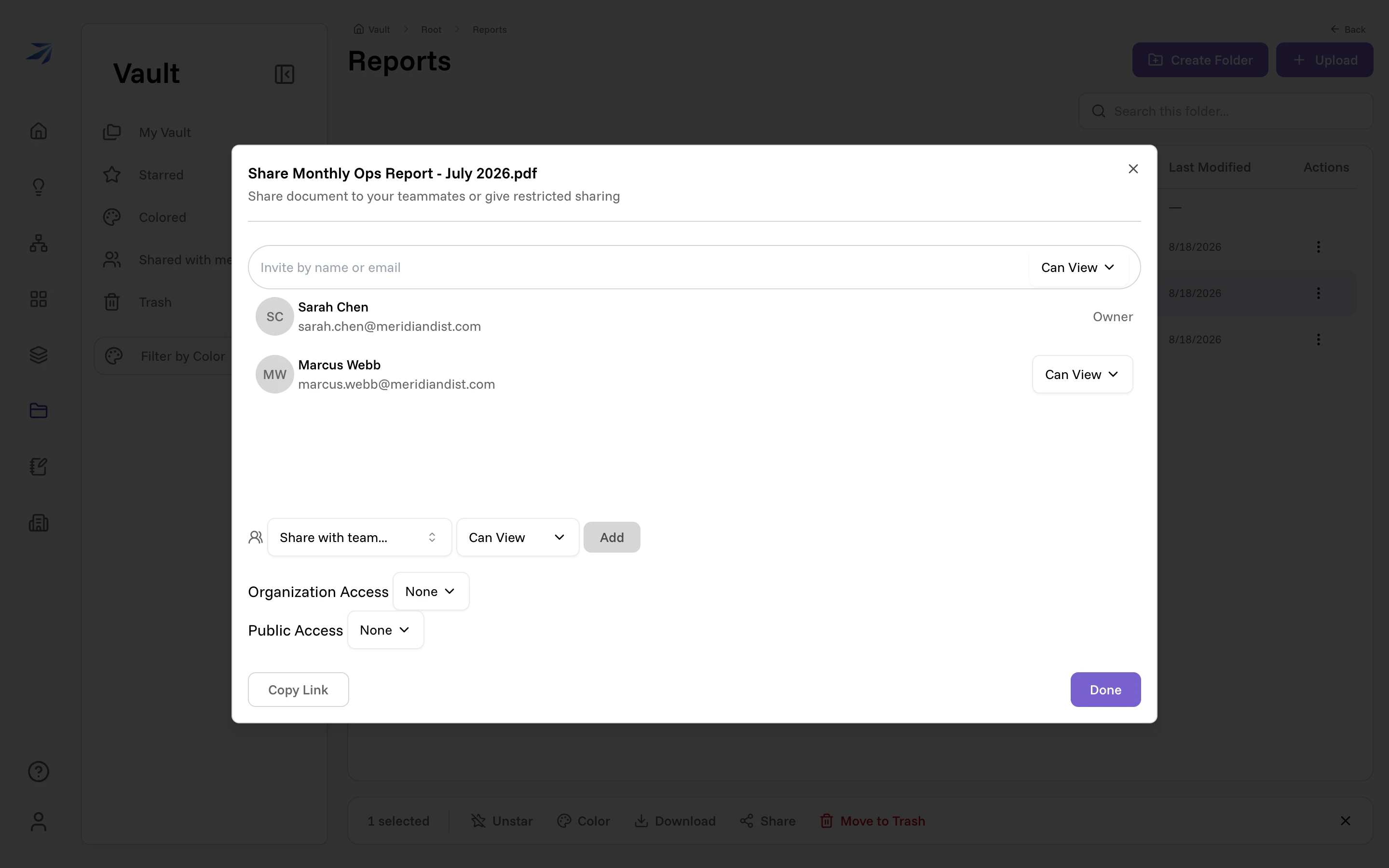Click the Copy Link button
This screenshot has width=1389, height=868.
click(x=298, y=690)
